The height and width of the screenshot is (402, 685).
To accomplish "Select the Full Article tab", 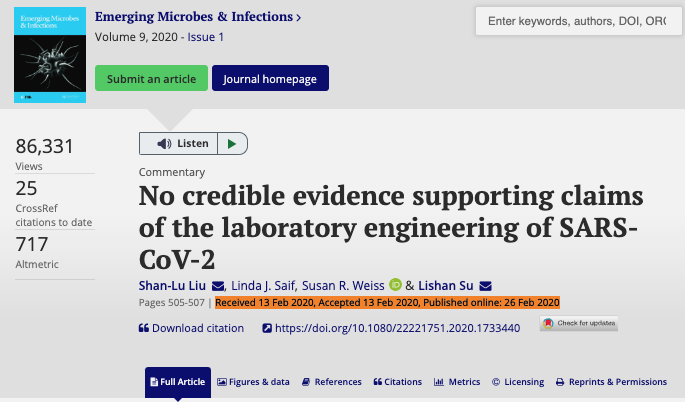I will [x=178, y=382].
